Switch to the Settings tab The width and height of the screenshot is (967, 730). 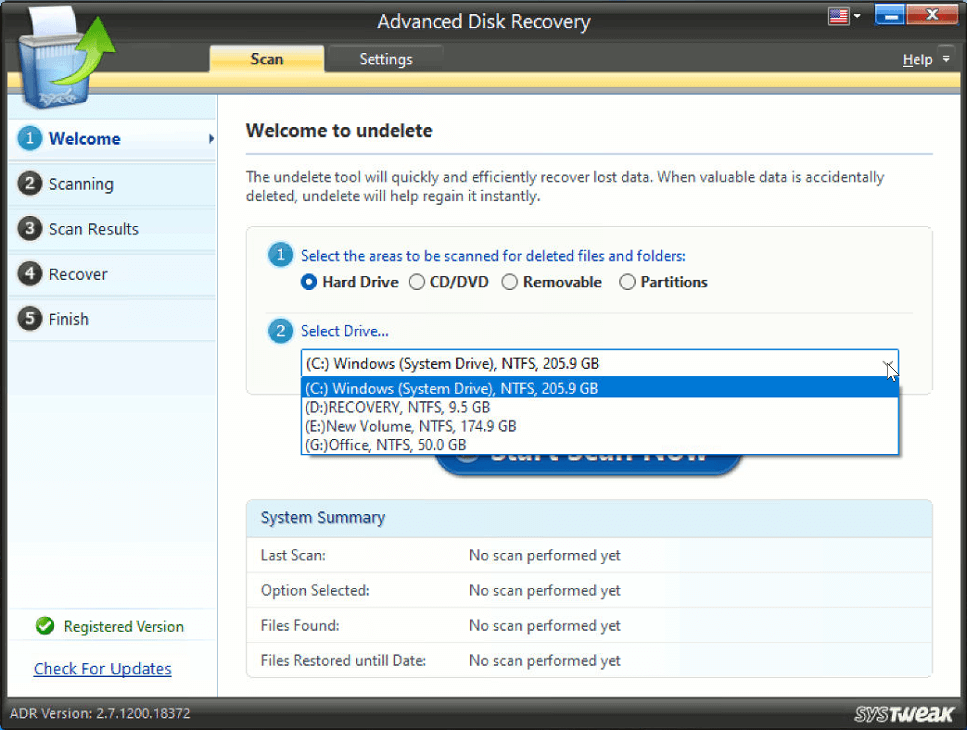pyautogui.click(x=384, y=59)
